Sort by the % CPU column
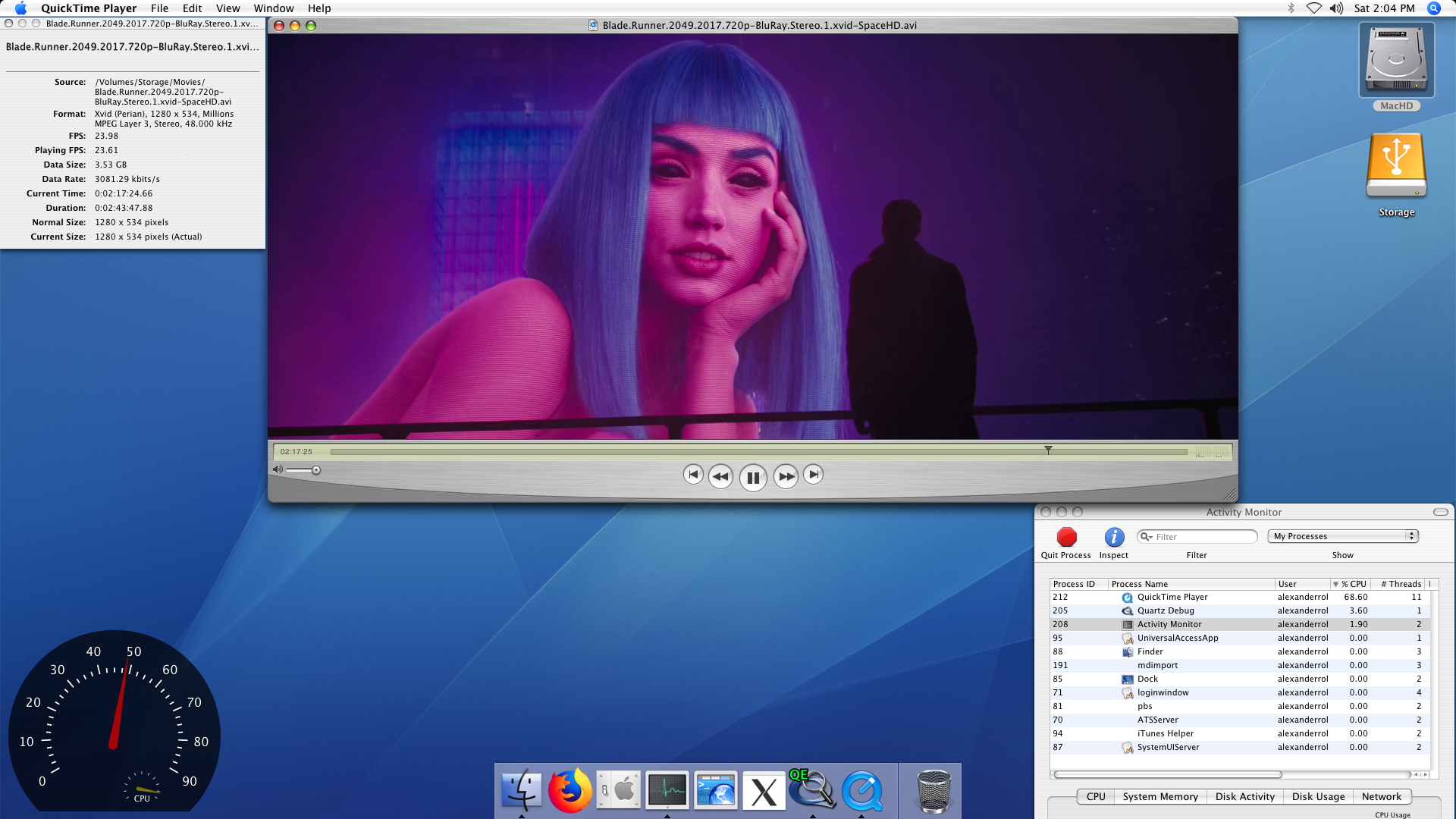This screenshot has width=1456, height=819. click(x=1351, y=584)
